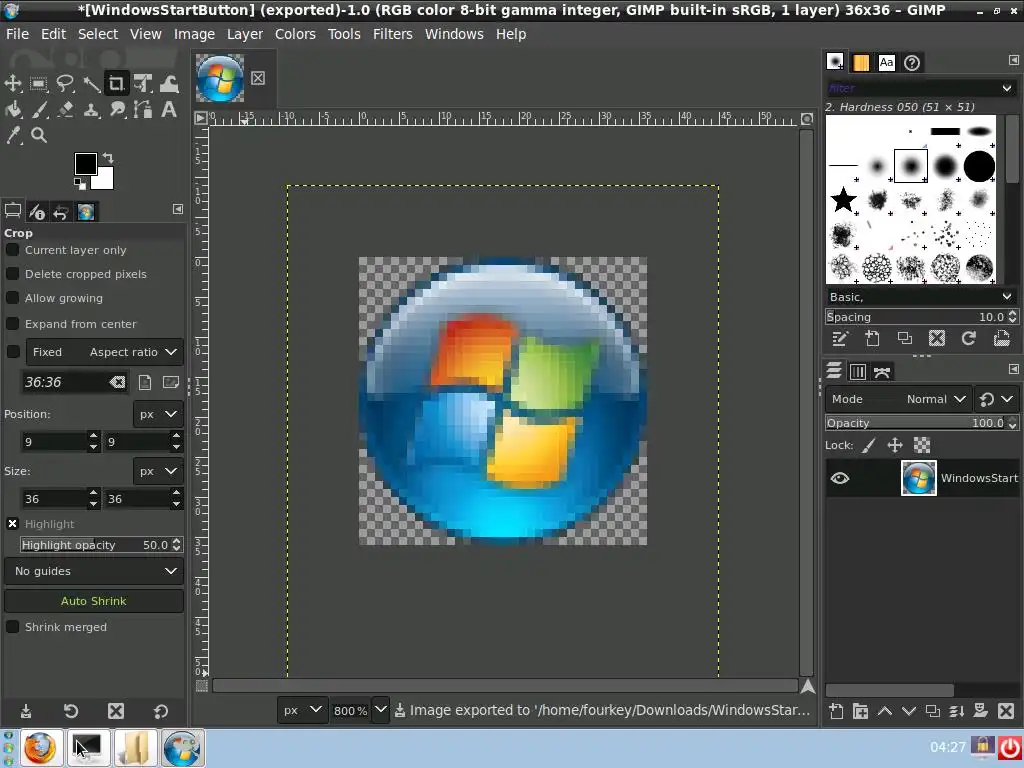Switch to the Undo History tab

(61, 211)
